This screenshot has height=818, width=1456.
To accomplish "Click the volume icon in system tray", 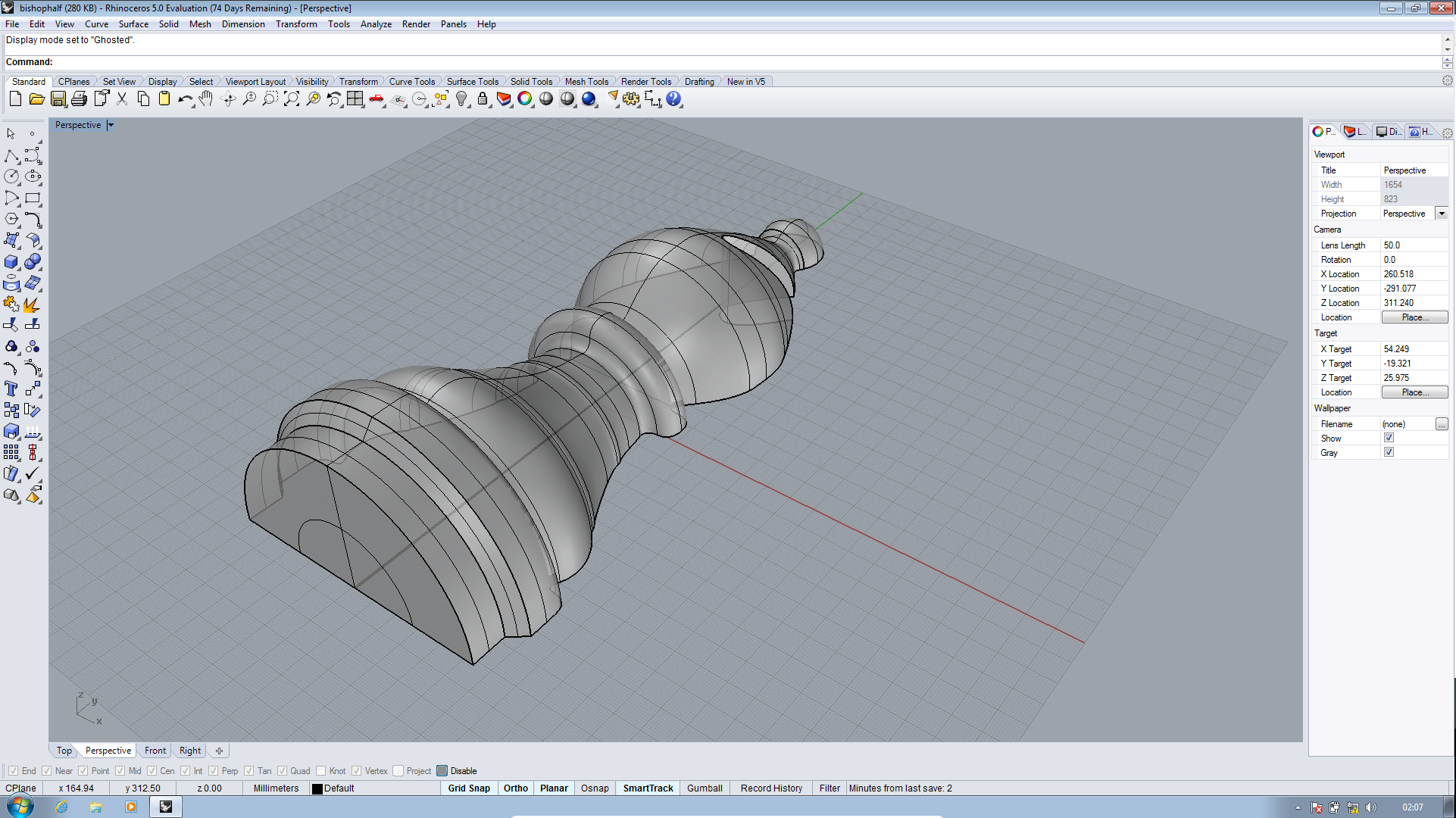I will pos(1371,807).
